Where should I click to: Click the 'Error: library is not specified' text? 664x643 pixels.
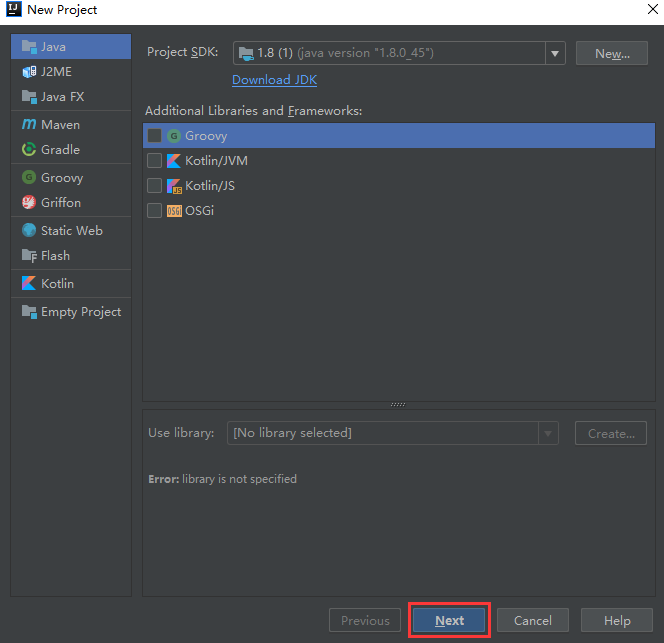click(222, 479)
